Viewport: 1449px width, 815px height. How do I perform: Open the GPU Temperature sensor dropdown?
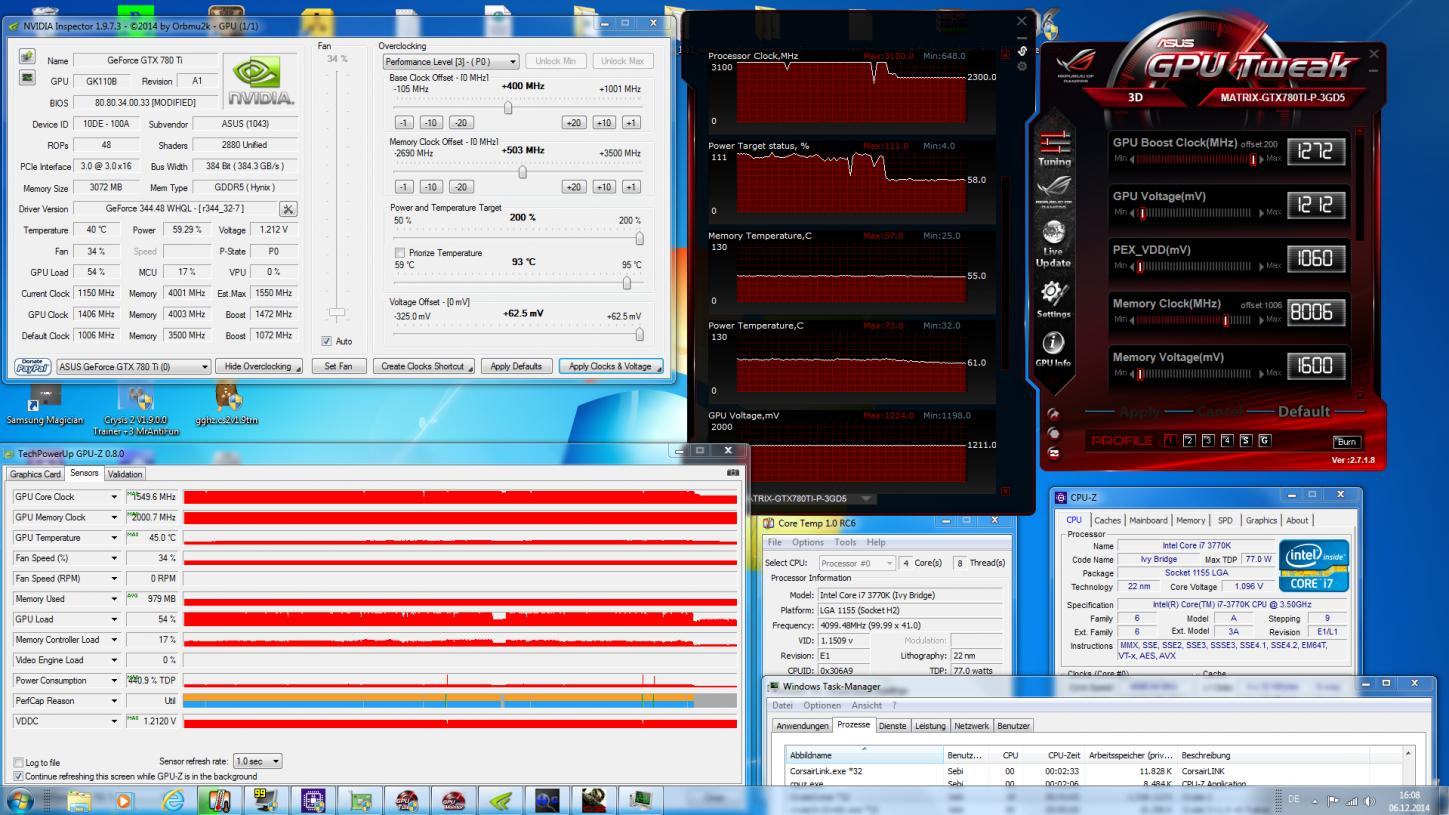[114, 538]
